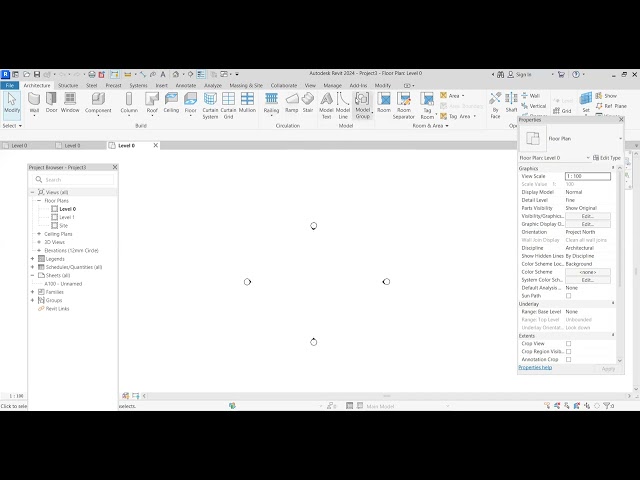This screenshot has height=480, width=640.
Task: Select the Wall tool
Action: pos(34,103)
